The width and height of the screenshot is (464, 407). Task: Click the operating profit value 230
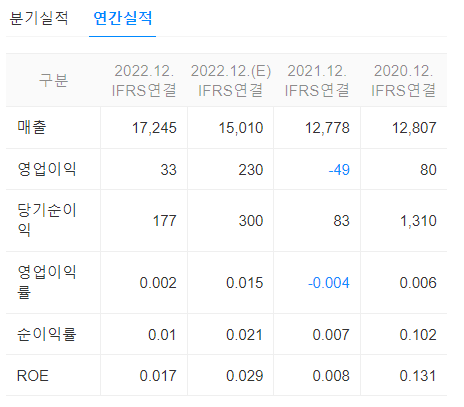(x=251, y=169)
